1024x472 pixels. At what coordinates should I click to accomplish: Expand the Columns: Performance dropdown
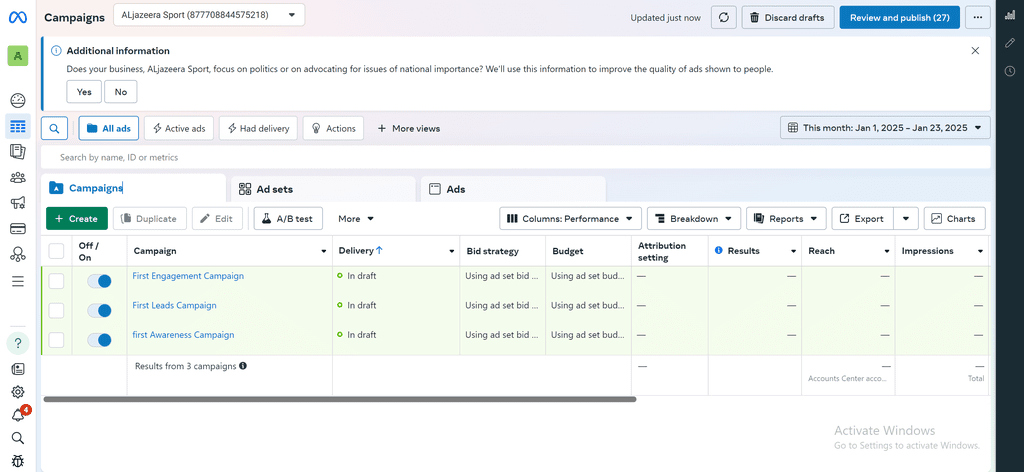570,219
